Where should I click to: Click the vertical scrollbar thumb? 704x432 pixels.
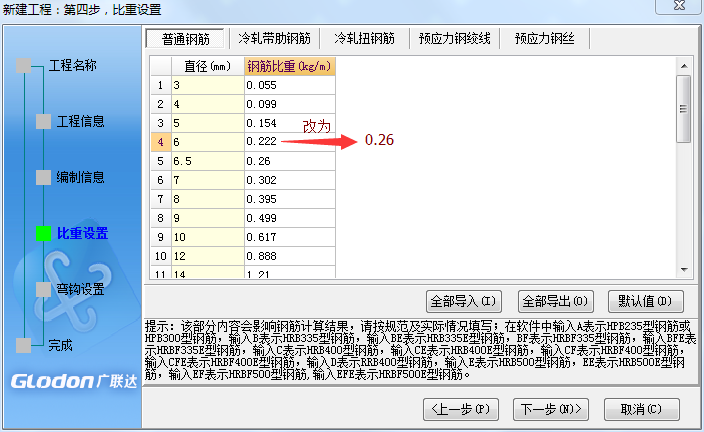point(683,109)
